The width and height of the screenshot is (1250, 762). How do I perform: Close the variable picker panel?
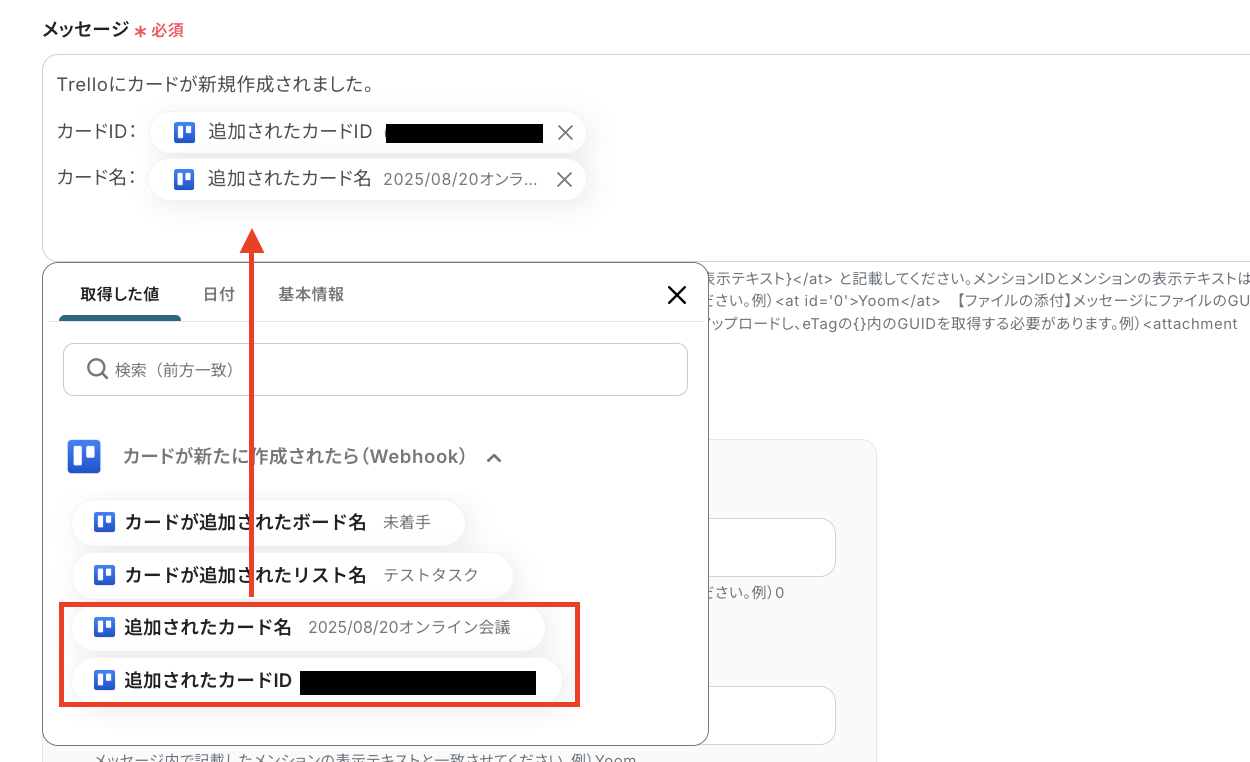[x=677, y=295]
